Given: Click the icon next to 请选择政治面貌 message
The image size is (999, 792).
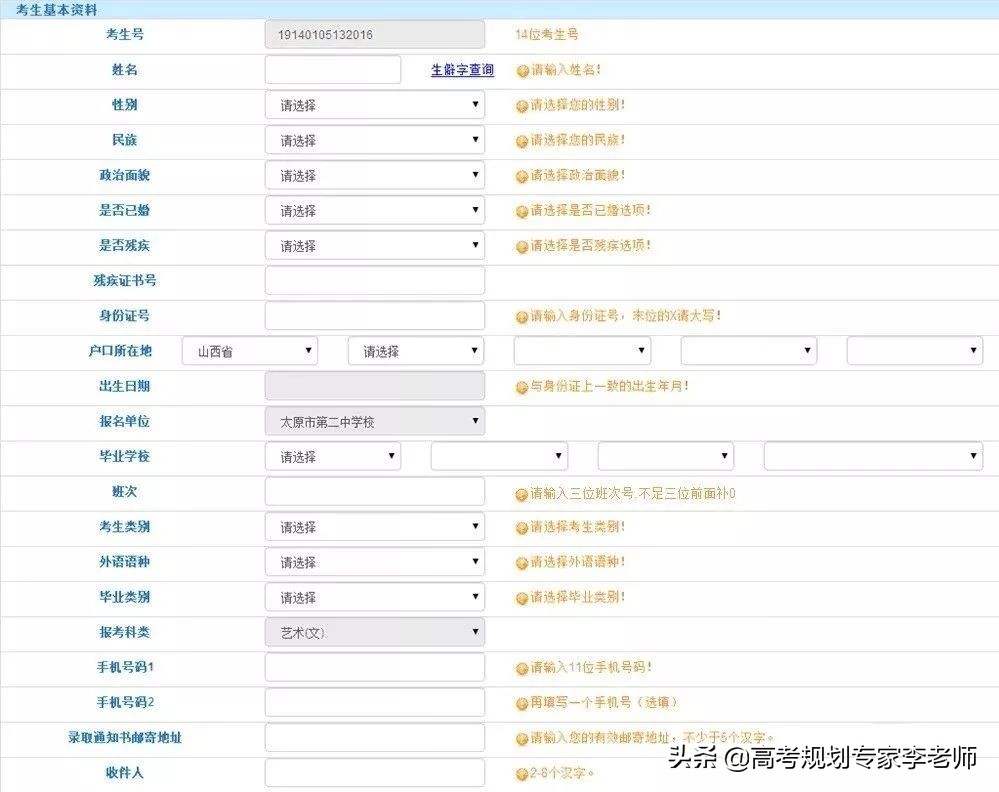Looking at the screenshot, I should pos(520,175).
